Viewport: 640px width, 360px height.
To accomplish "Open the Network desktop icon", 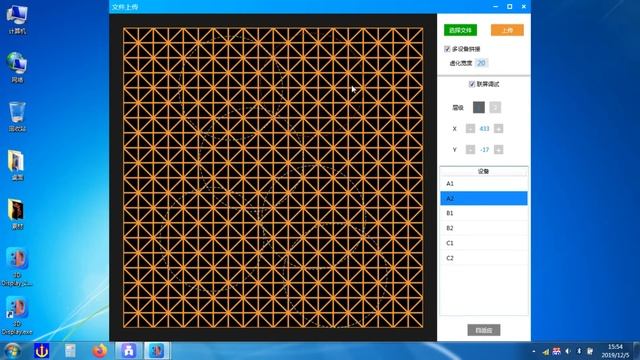I will pyautogui.click(x=17, y=68).
